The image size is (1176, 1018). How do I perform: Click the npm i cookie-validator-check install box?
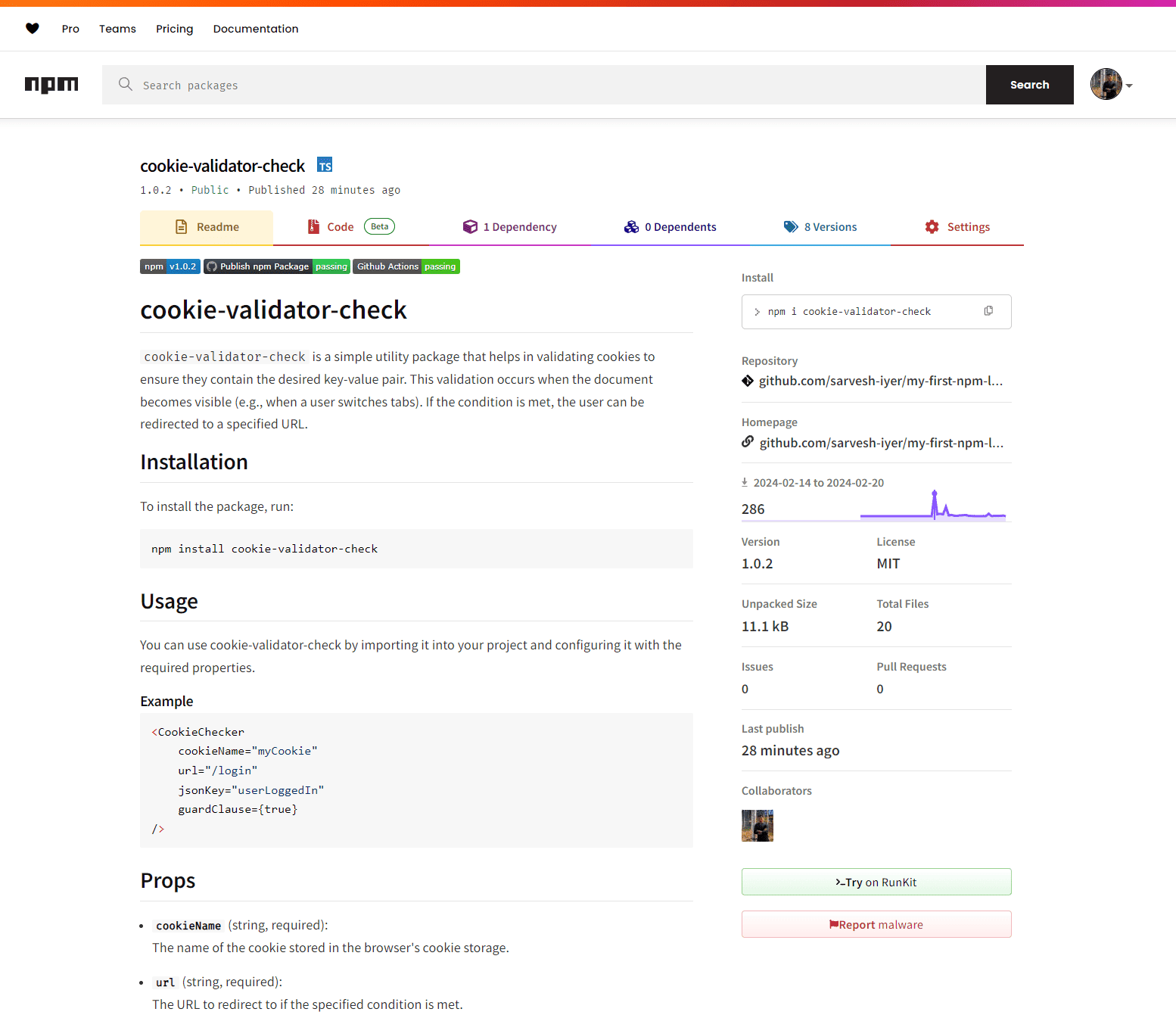coord(876,312)
